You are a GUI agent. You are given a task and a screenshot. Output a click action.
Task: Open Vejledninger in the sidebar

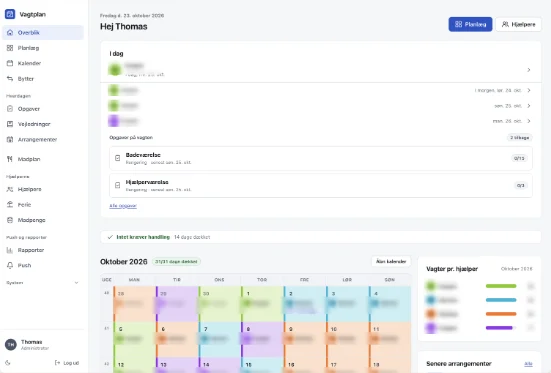point(43,124)
